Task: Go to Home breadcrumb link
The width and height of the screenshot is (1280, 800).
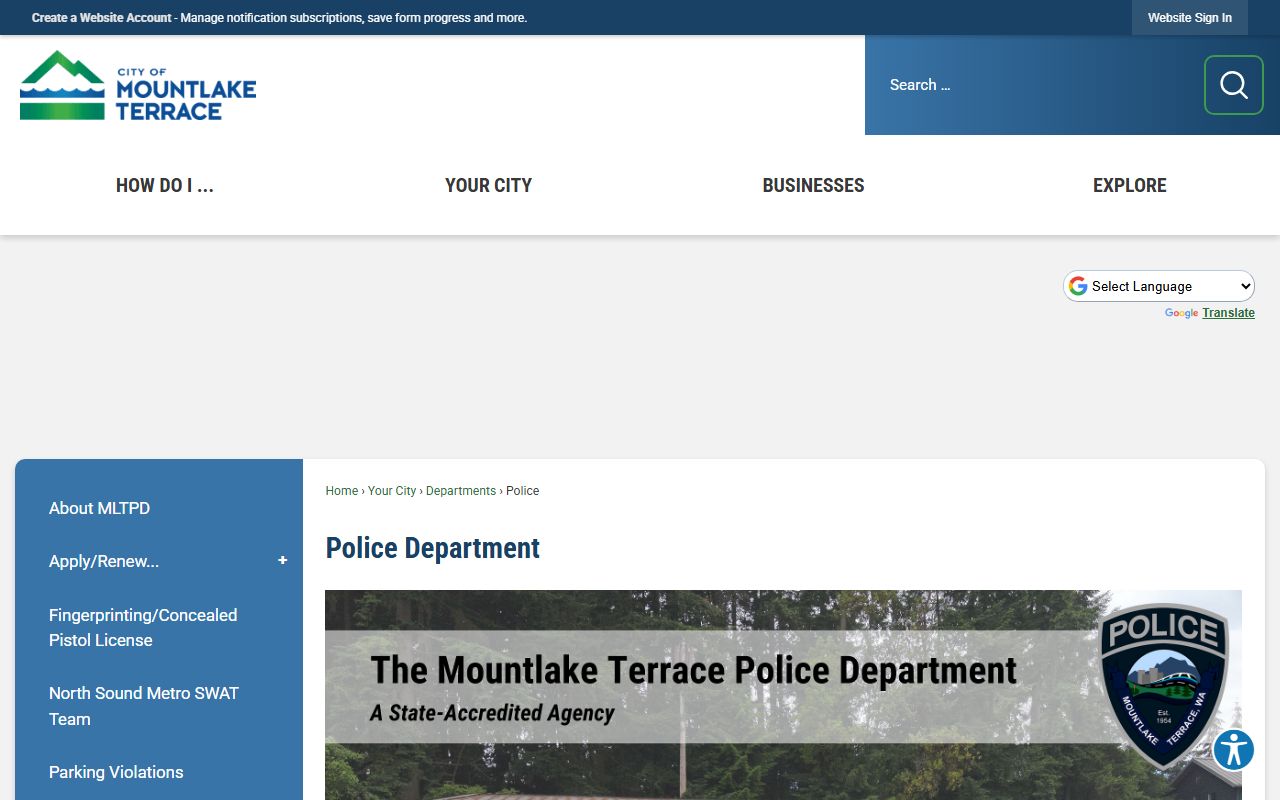Action: [x=342, y=491]
